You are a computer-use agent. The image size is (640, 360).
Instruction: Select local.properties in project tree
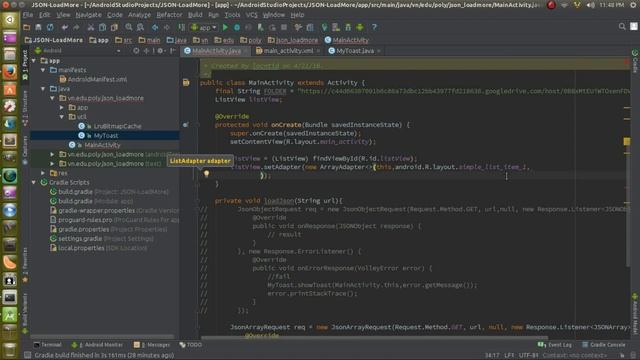(x=81, y=248)
